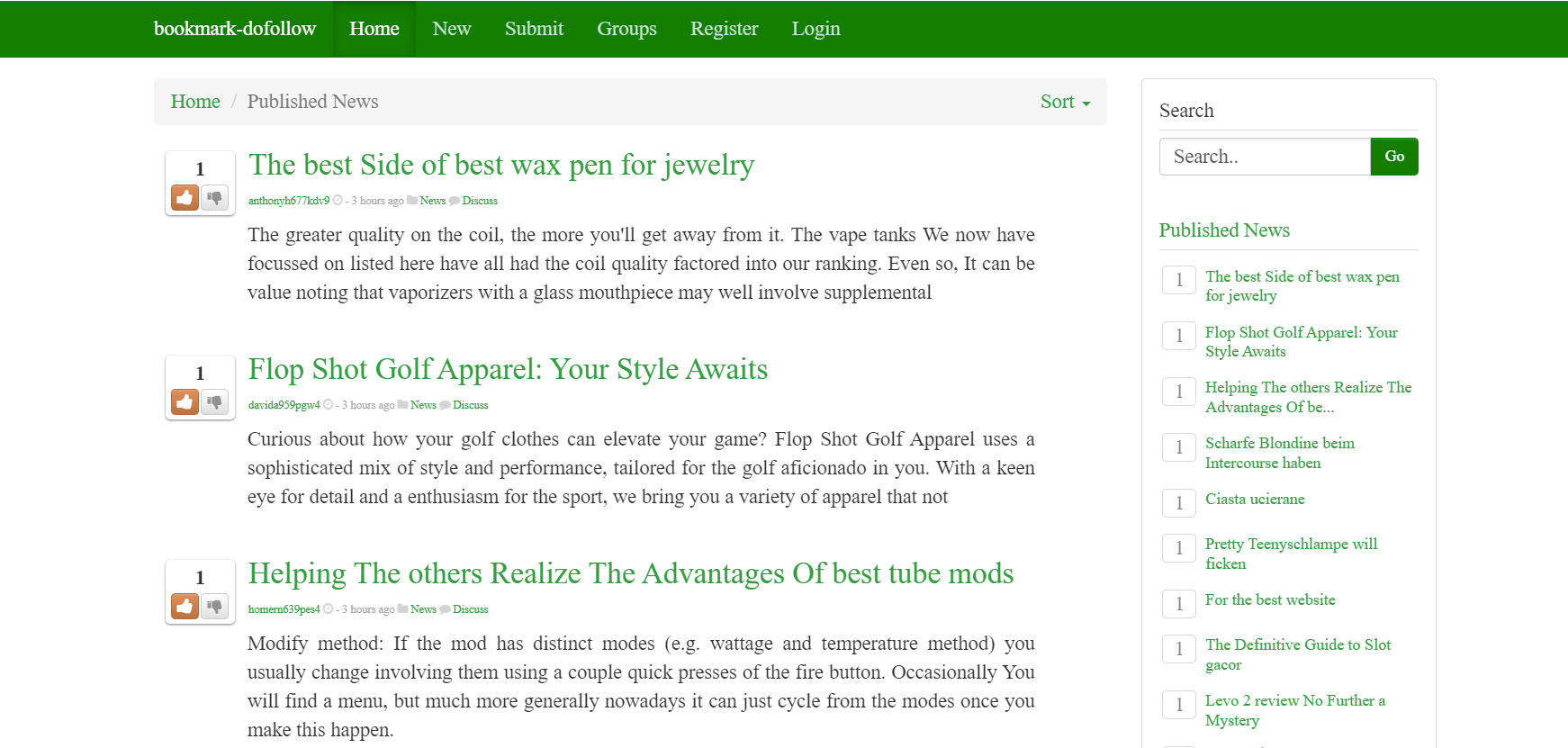Click the Login link in navbar
The image size is (1568, 748).
tap(816, 29)
